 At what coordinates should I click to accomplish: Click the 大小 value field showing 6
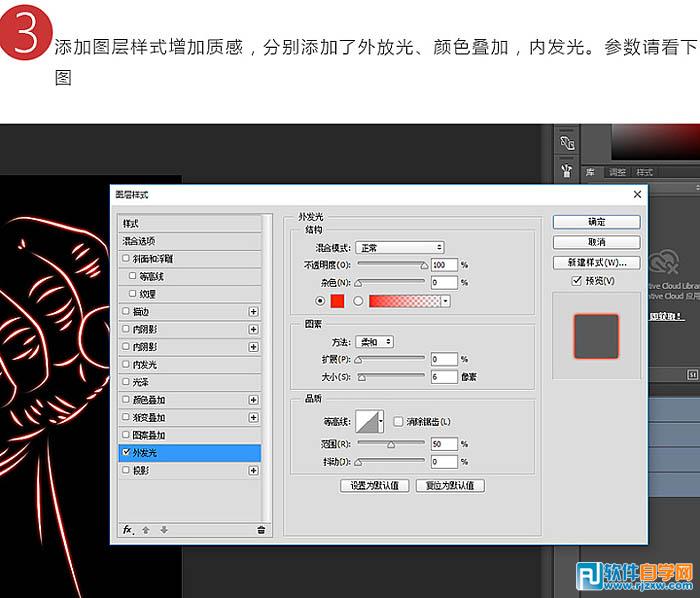(444, 377)
